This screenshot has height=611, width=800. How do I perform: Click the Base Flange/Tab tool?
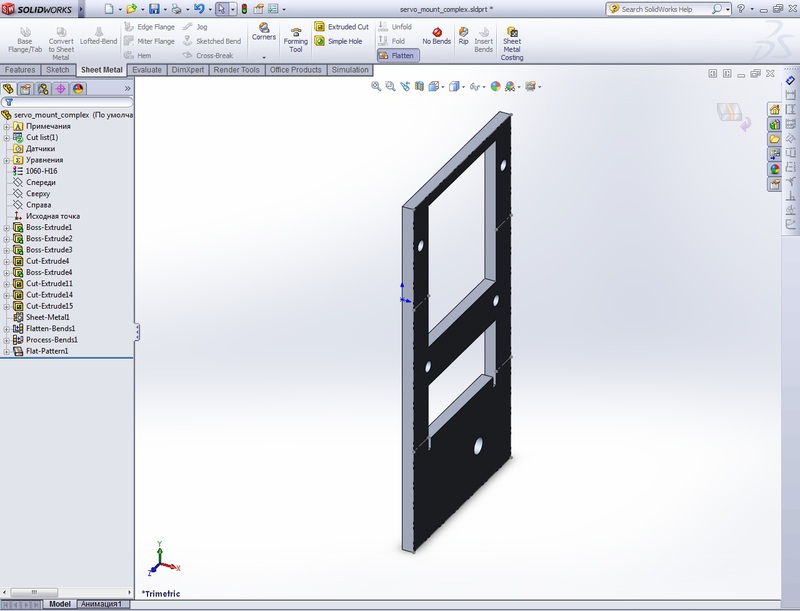25,40
